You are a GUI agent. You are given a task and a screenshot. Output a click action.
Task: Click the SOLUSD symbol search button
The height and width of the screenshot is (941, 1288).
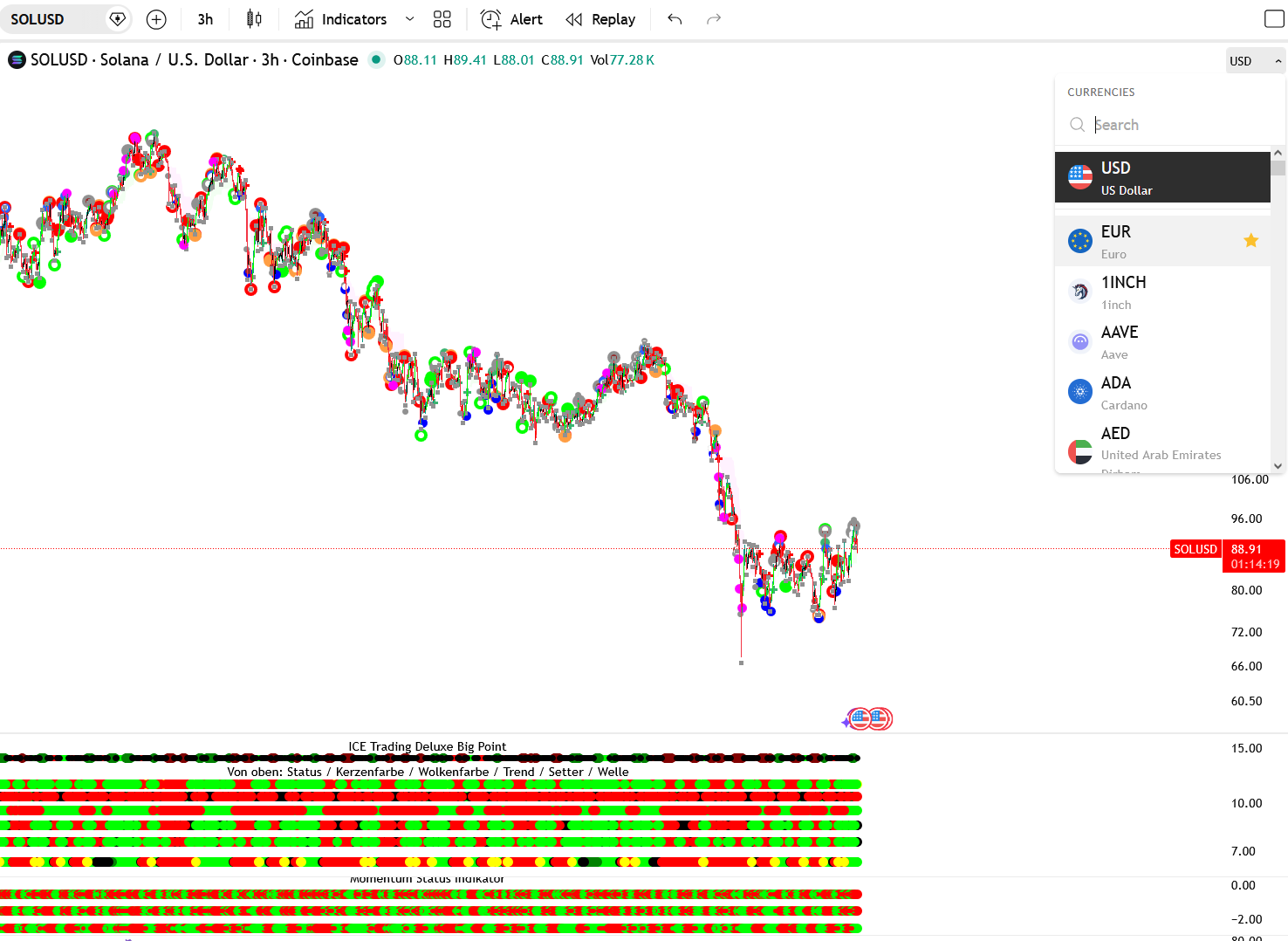[x=52, y=19]
